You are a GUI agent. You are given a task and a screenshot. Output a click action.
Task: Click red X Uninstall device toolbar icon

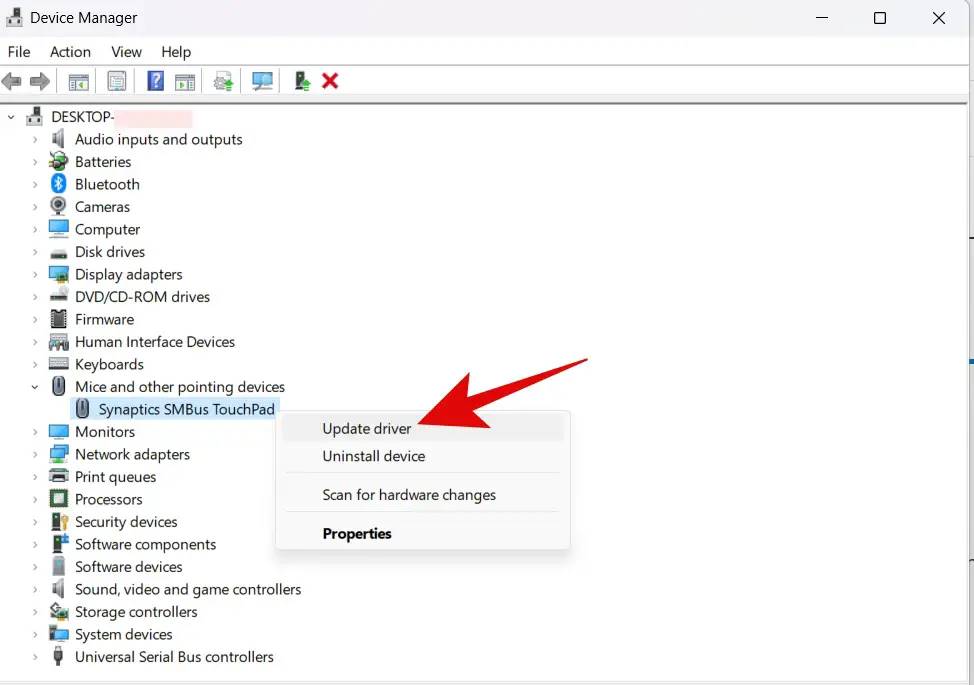click(330, 81)
